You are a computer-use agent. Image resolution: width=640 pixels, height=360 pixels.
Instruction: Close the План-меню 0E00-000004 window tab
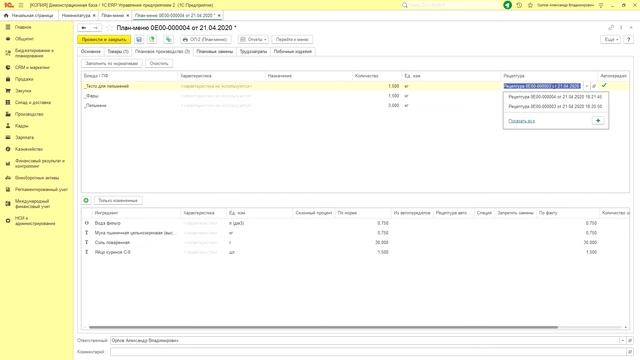tap(219, 16)
